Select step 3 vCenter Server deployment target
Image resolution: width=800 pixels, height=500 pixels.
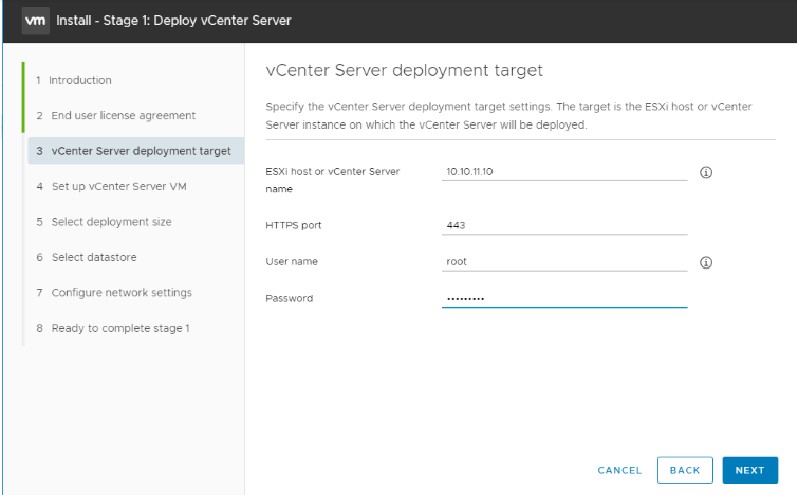[136, 151]
